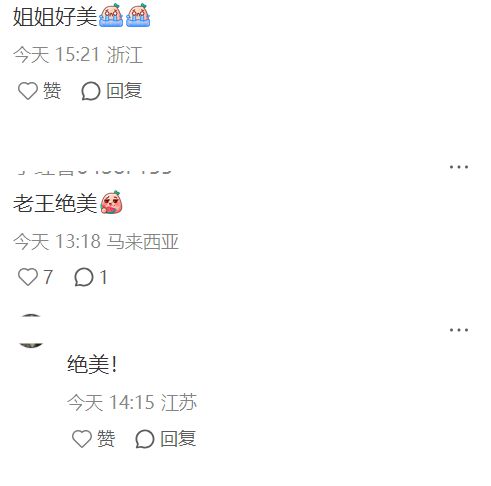This screenshot has width=491, height=486.
Task: Click reply bubble icon under 绝美! comment
Action: [145, 439]
